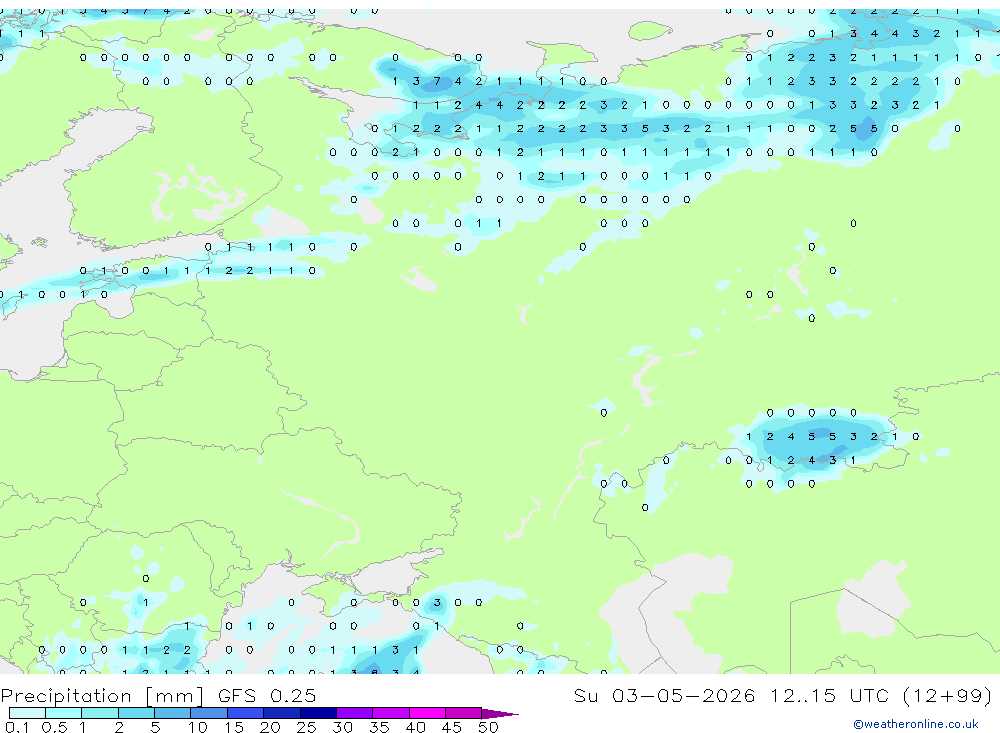This screenshot has height=733, width=1000.
Task: Select the legend swatch between 0.5 and 1
Action: coord(64,713)
